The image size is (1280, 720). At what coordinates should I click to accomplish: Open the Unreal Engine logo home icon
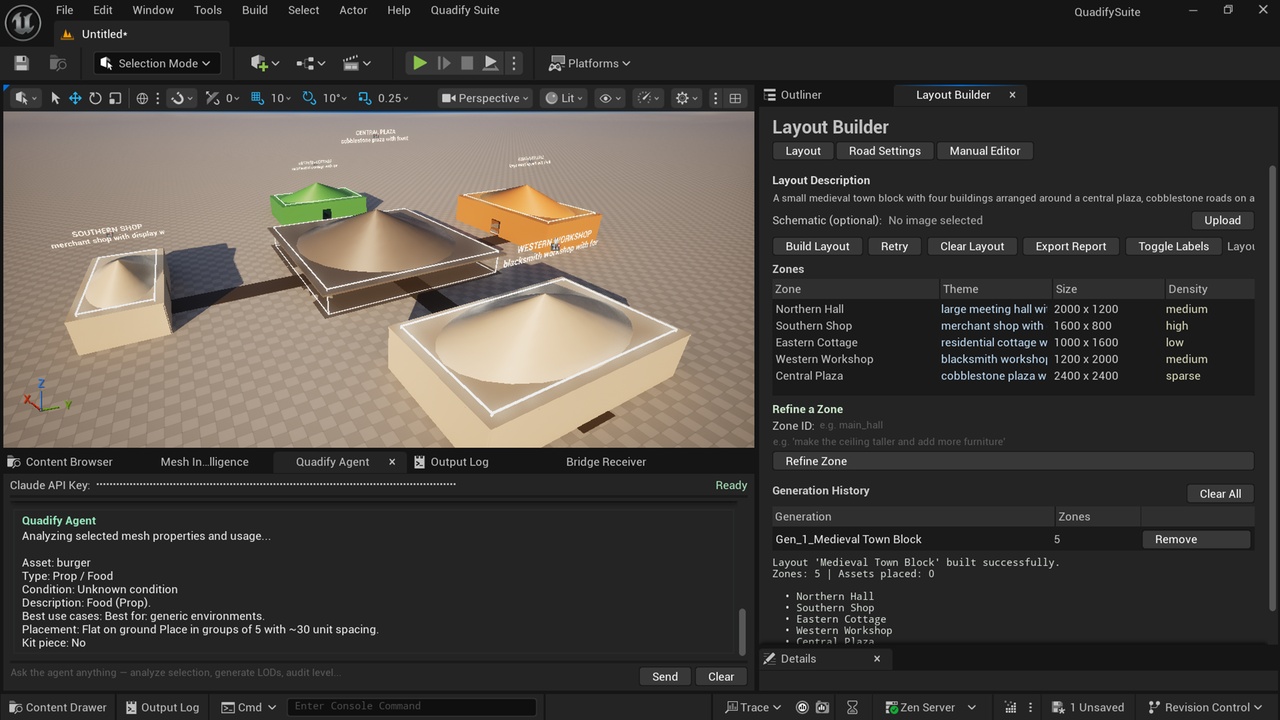(23, 22)
